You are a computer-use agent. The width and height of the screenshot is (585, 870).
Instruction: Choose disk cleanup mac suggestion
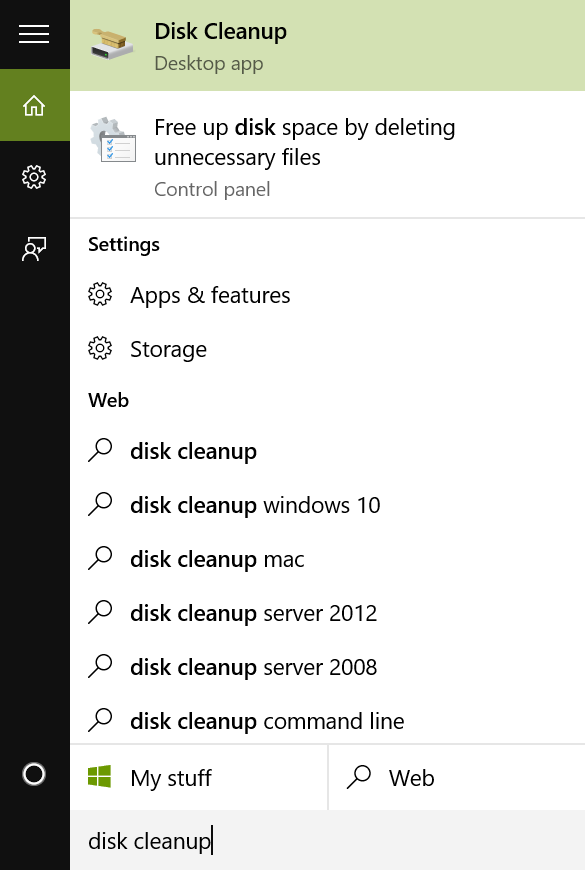click(x=327, y=559)
